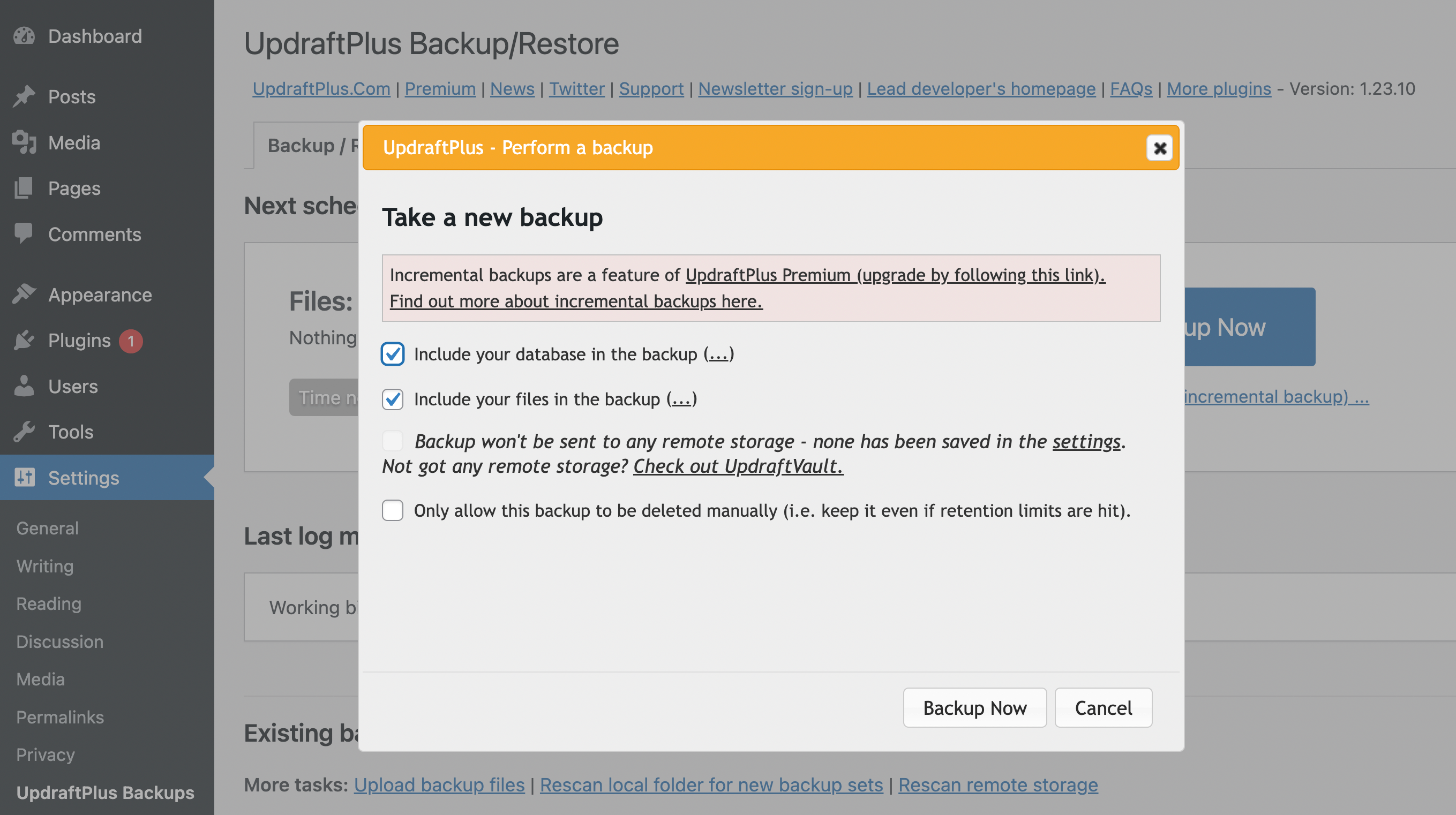
Task: Open the Dashboard from the sidebar icon
Action: pos(23,35)
